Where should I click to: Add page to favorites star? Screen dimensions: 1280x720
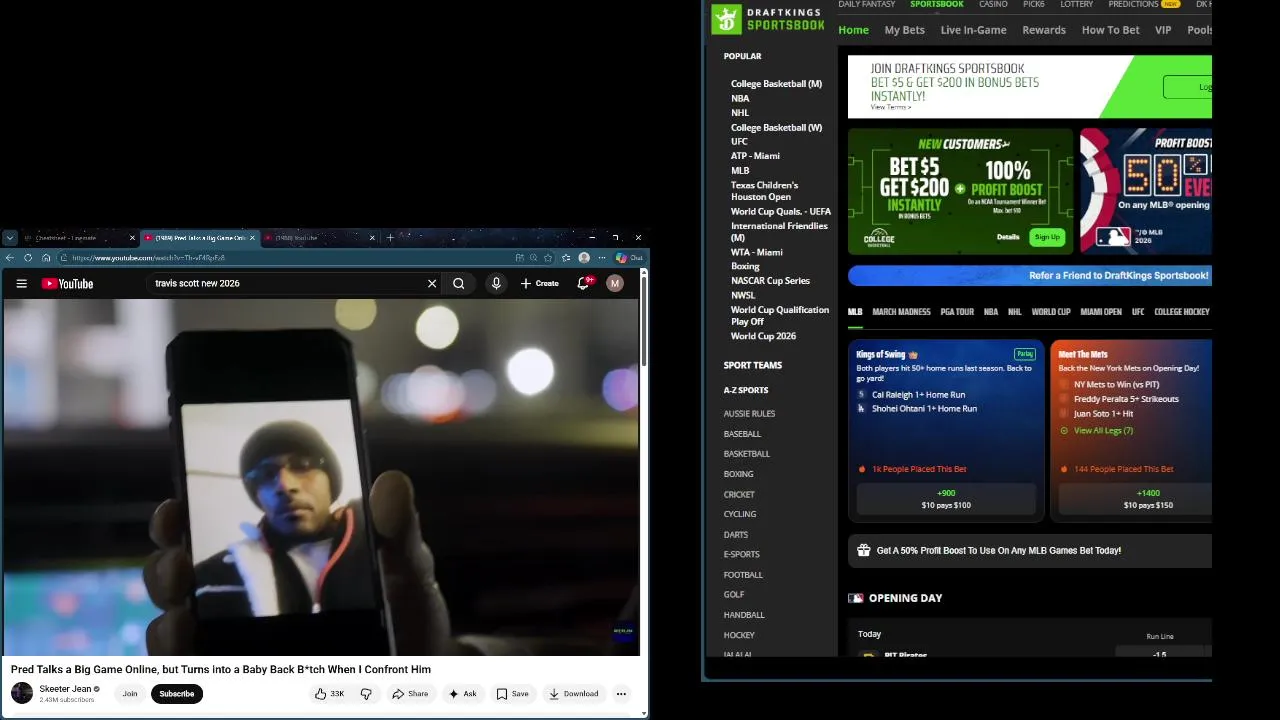tap(548, 258)
